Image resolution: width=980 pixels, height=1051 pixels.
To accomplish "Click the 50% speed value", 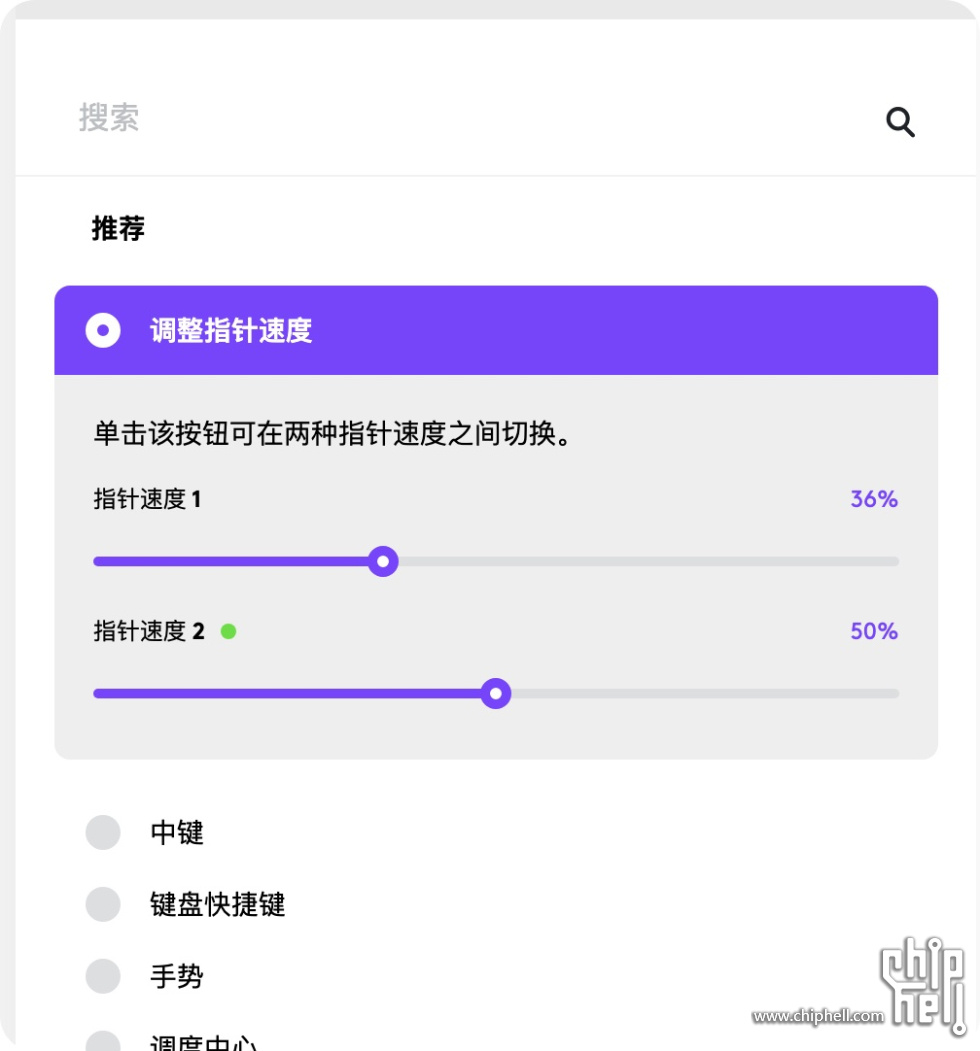I will point(874,631).
